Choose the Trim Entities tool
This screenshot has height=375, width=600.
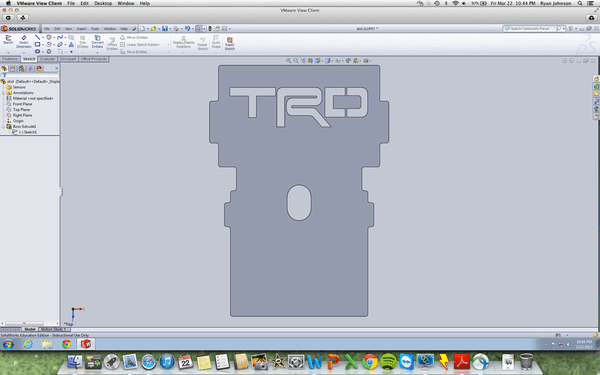(83, 42)
